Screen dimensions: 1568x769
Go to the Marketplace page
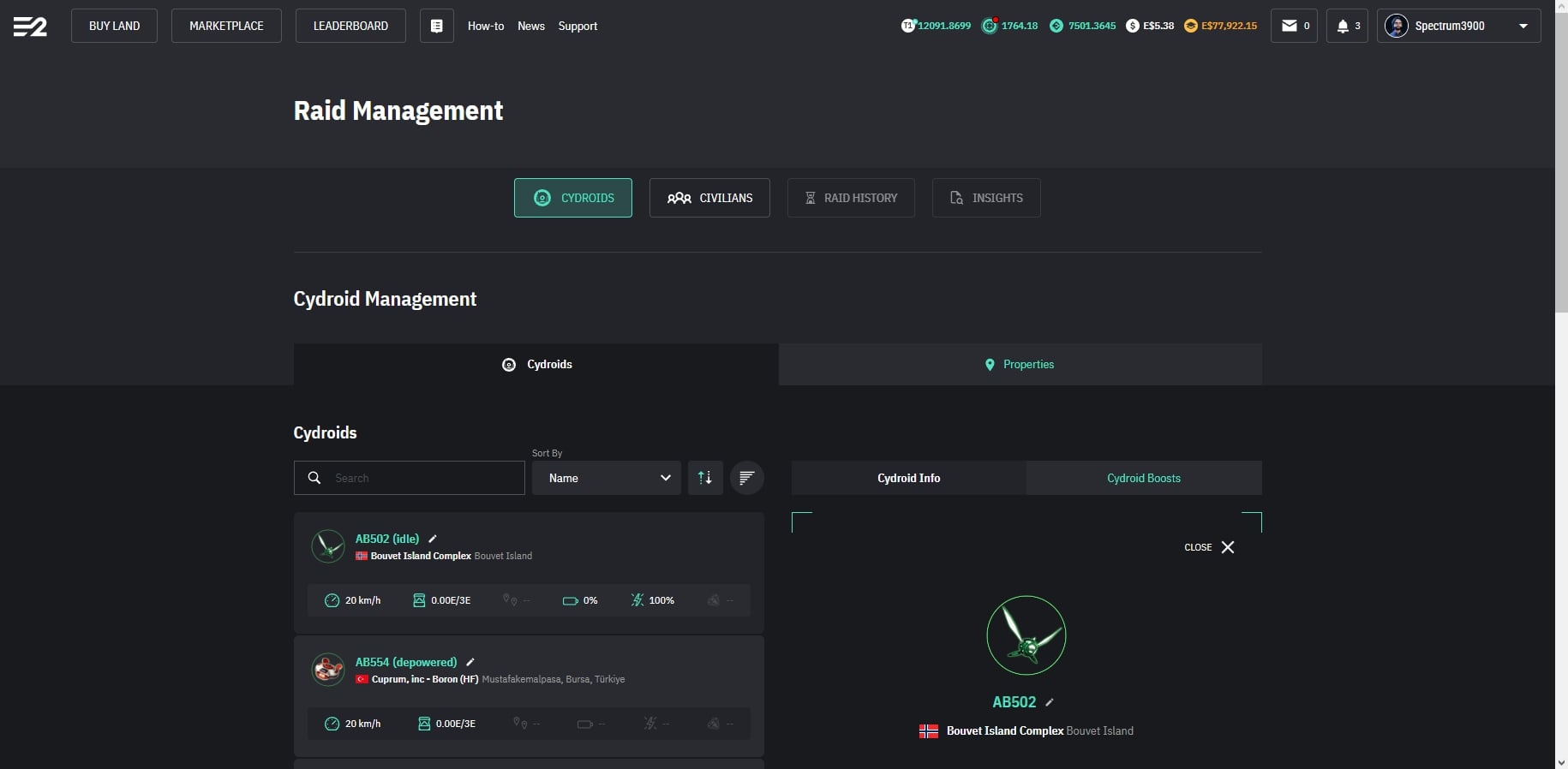226,26
